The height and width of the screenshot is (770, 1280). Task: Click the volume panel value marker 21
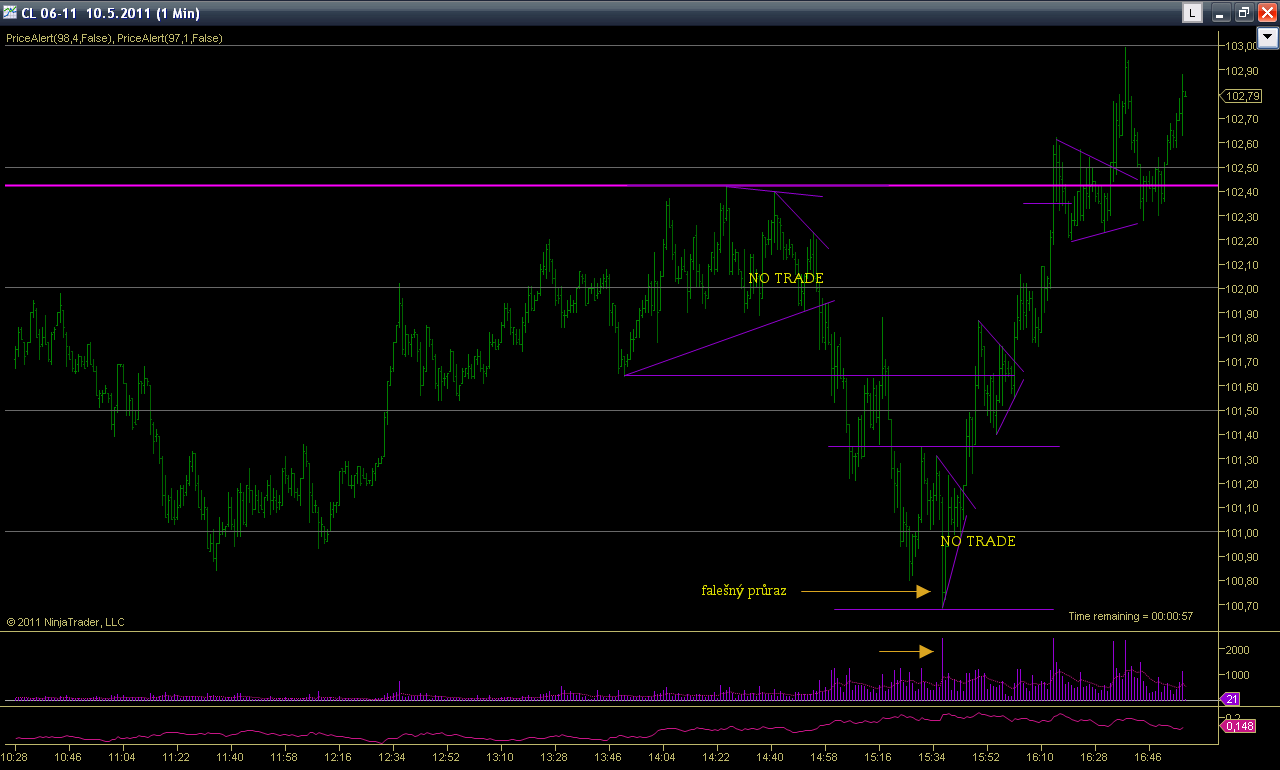coord(1232,699)
